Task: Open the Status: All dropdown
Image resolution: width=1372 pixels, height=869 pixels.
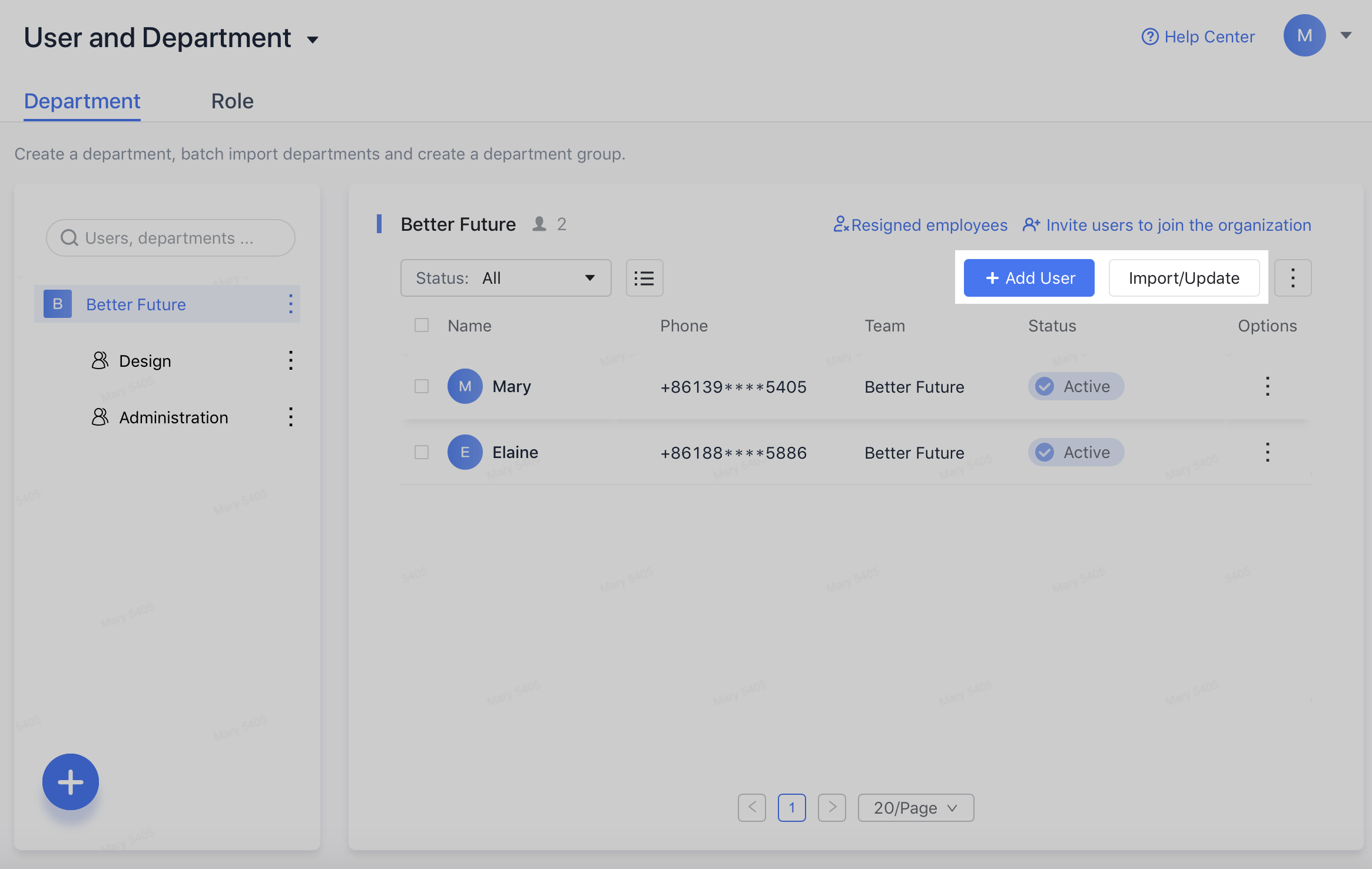Action: (x=506, y=278)
